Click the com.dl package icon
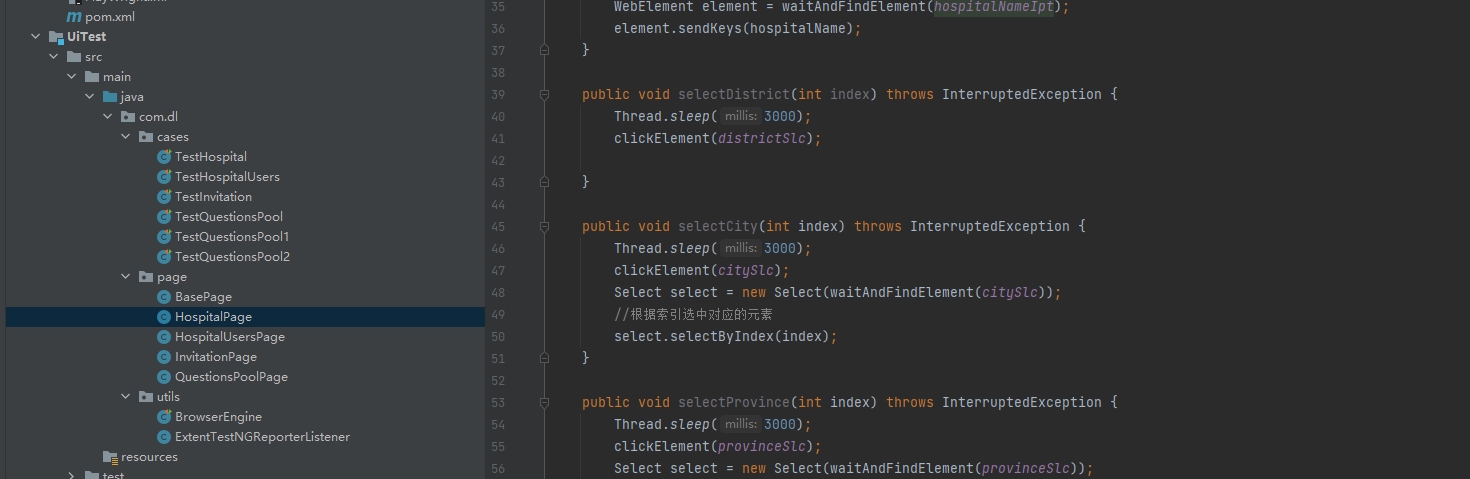Viewport: 1470px width, 479px height. point(128,117)
